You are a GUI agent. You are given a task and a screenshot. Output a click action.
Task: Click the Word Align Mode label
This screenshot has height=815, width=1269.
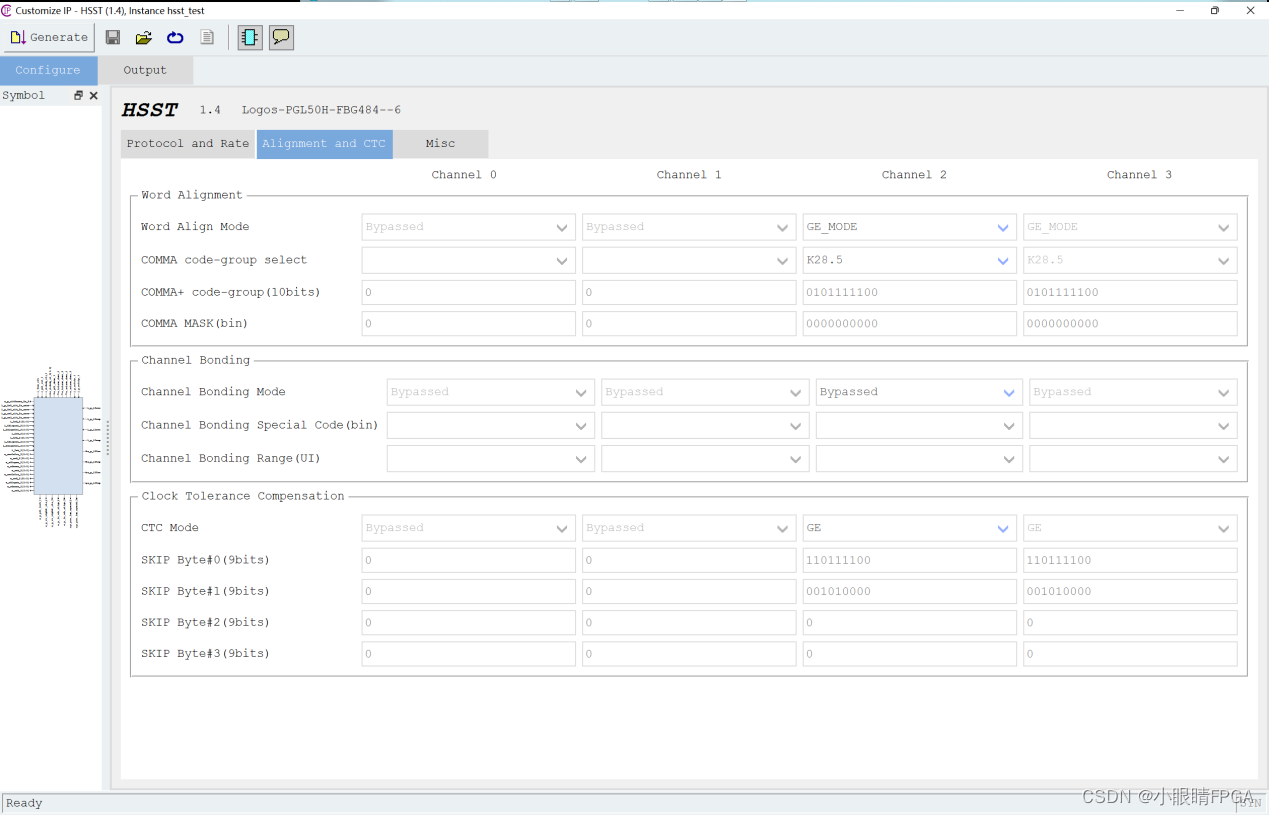click(195, 227)
